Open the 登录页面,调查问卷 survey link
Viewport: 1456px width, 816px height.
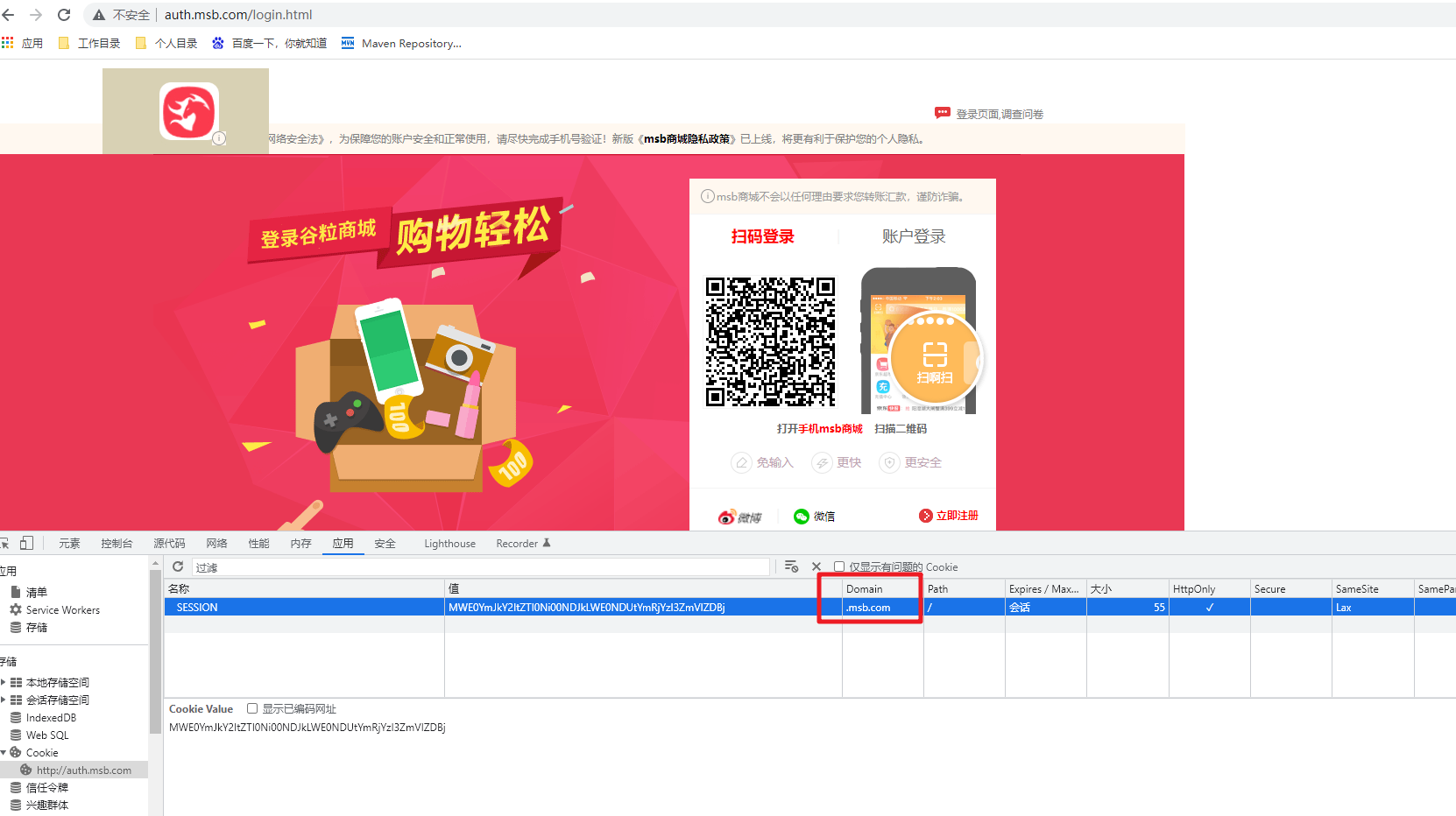click(x=989, y=114)
